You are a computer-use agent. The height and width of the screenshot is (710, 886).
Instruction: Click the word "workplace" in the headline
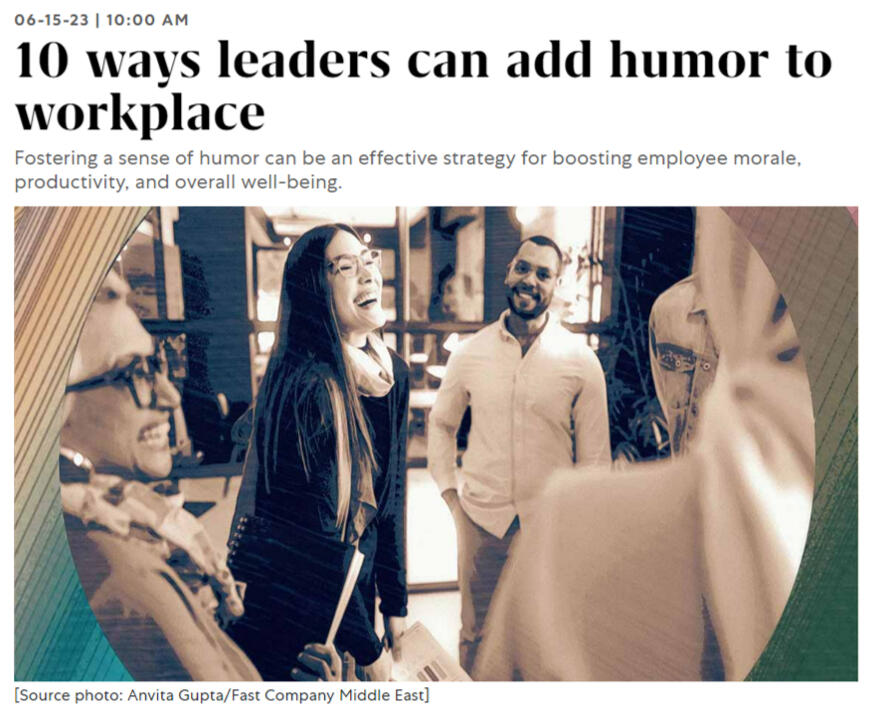(140, 115)
